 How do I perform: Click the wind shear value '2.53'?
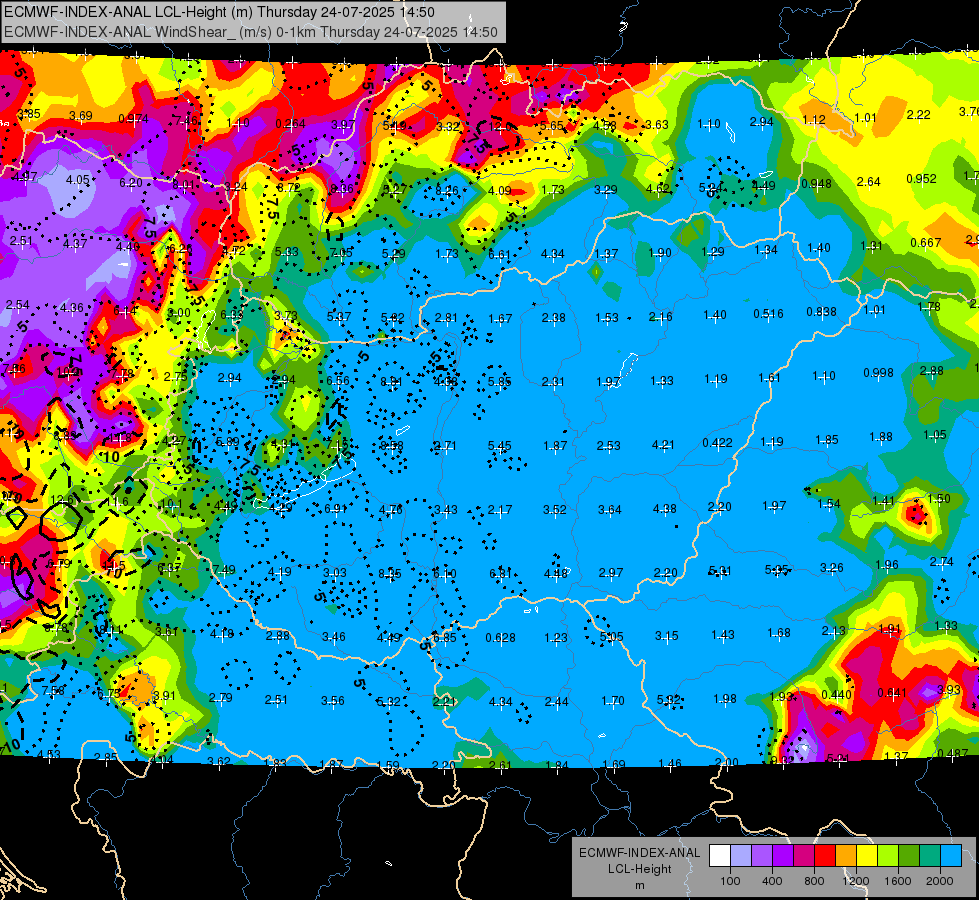coord(608,445)
